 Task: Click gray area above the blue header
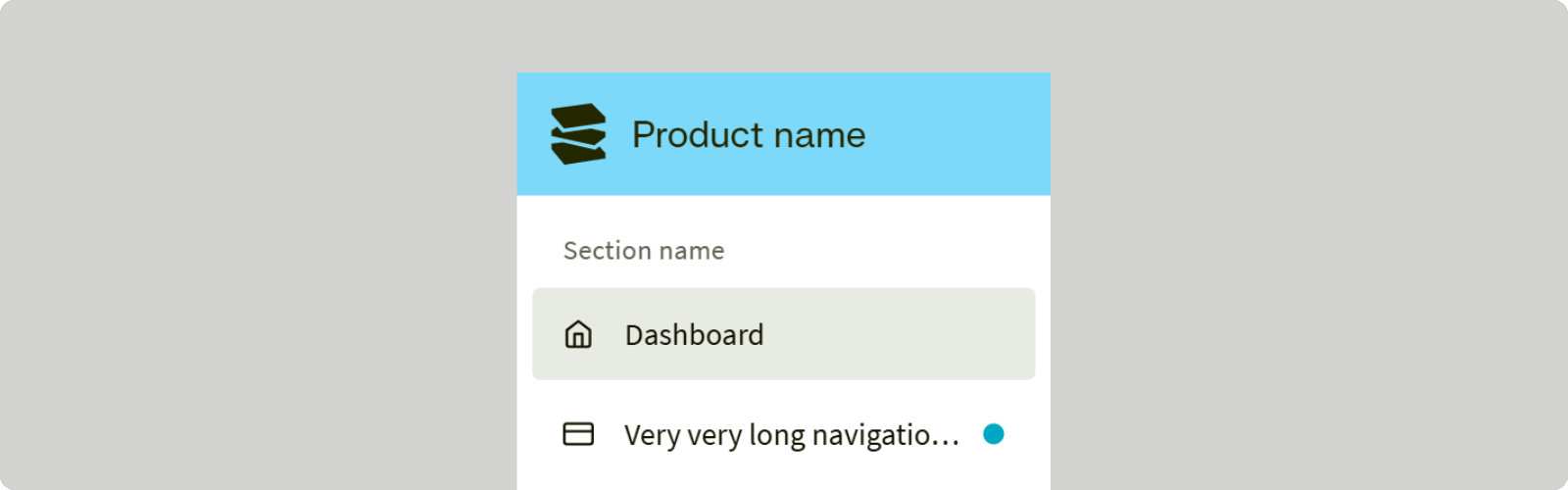784,35
